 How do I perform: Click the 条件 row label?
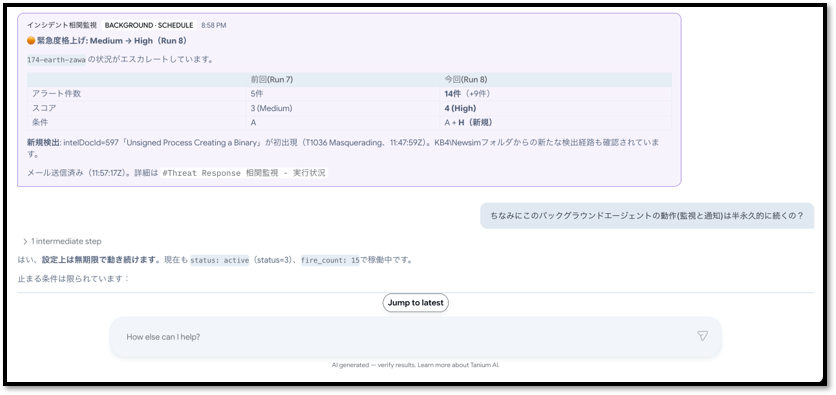click(x=40, y=123)
